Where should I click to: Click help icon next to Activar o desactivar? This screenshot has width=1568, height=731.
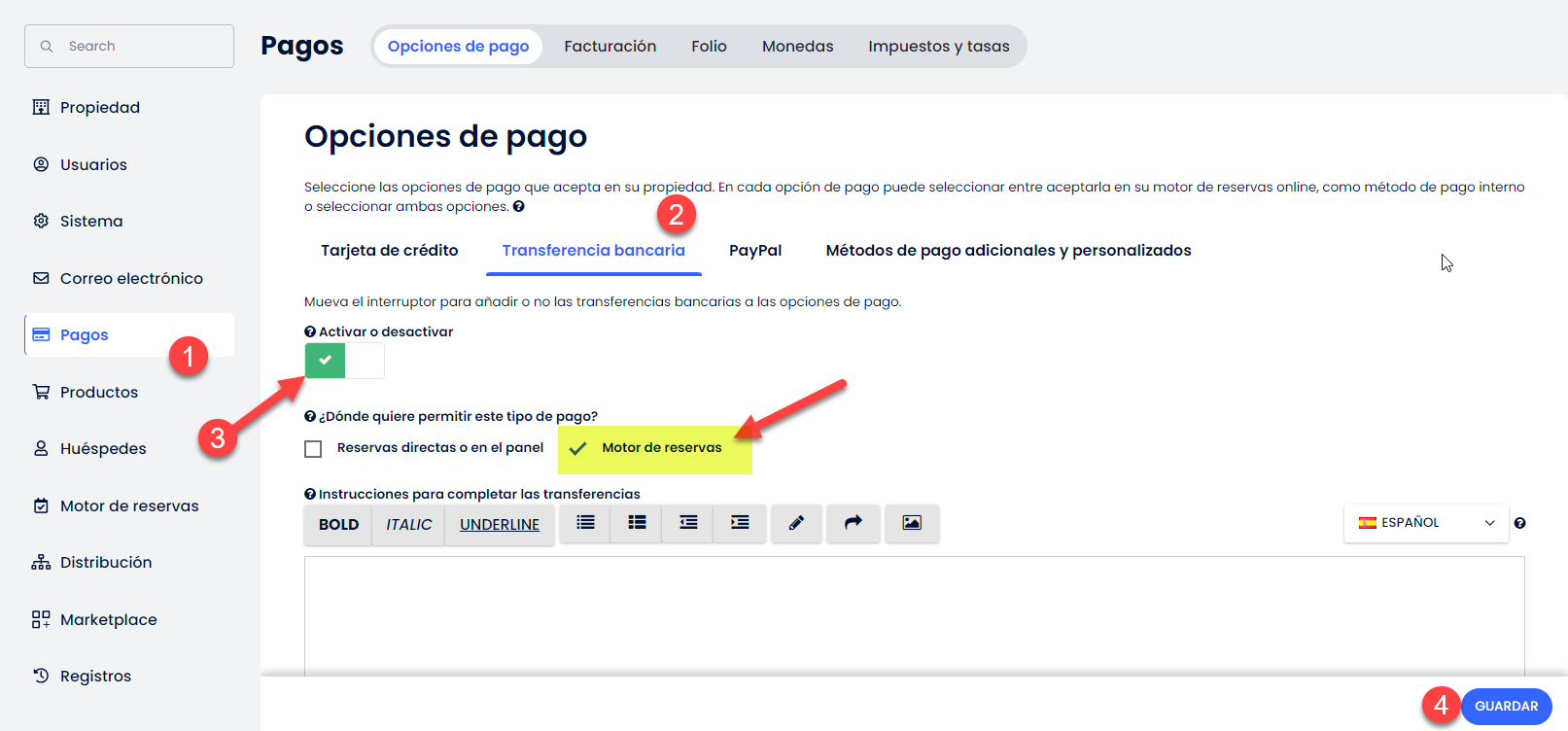(310, 331)
